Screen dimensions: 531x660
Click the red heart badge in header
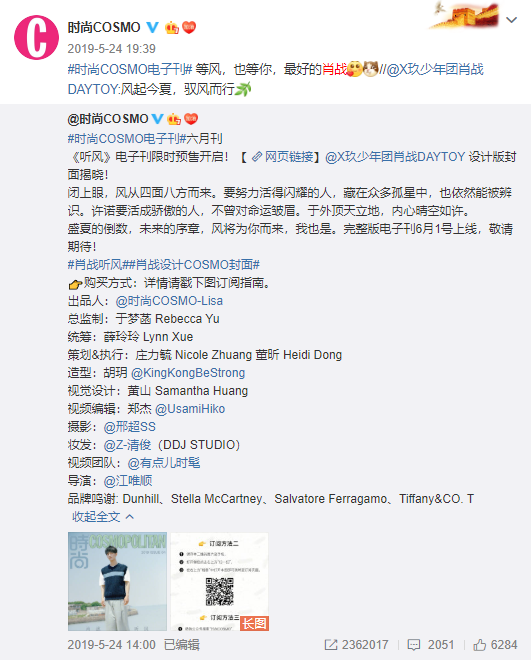pos(189,27)
